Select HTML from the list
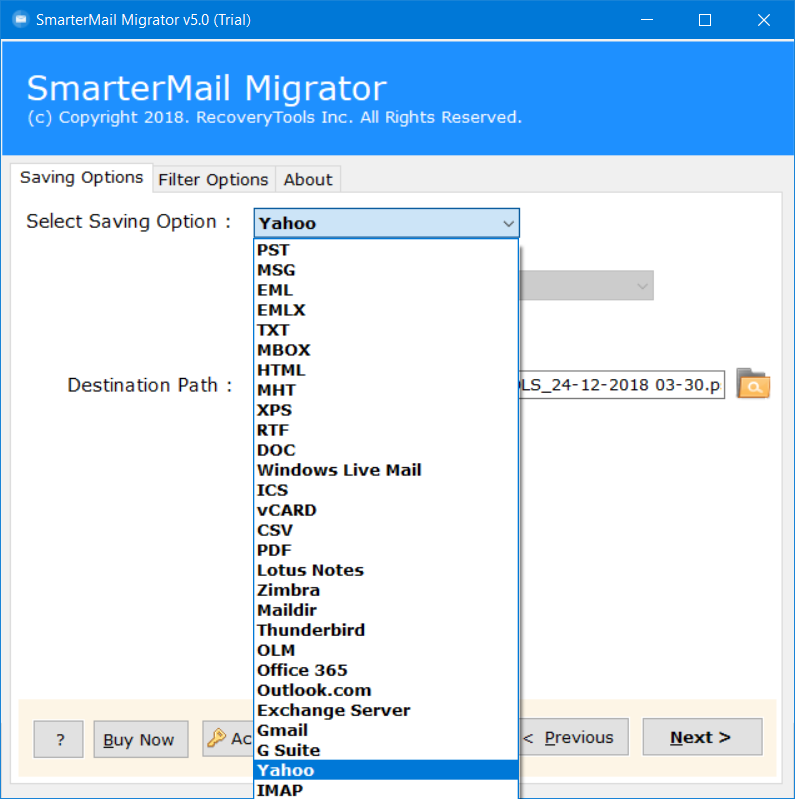The height and width of the screenshot is (799, 795). 386,370
